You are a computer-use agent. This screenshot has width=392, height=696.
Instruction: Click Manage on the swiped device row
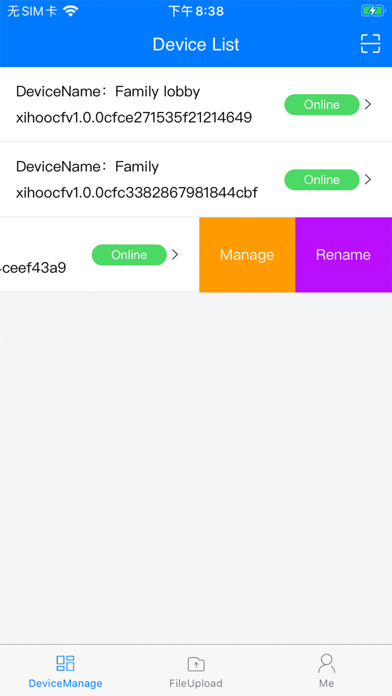[x=247, y=255]
